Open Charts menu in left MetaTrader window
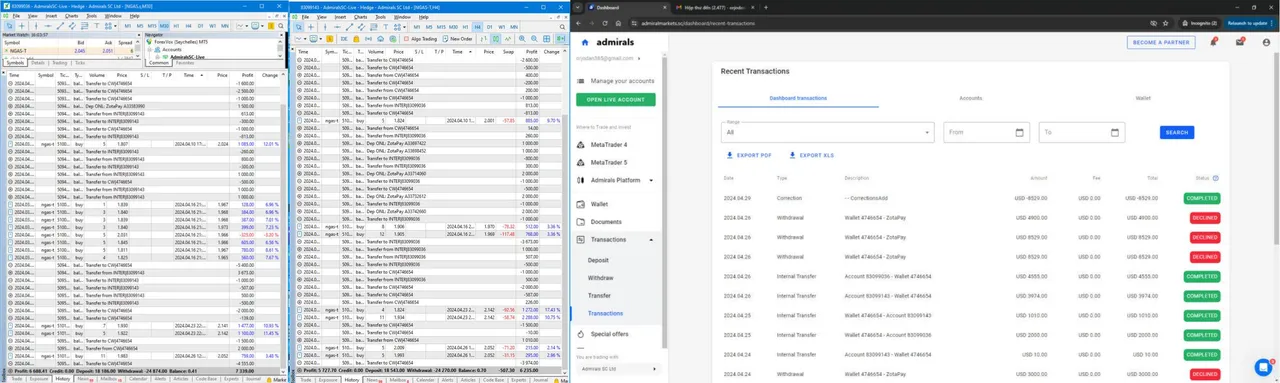The image size is (1280, 383). click(x=72, y=16)
